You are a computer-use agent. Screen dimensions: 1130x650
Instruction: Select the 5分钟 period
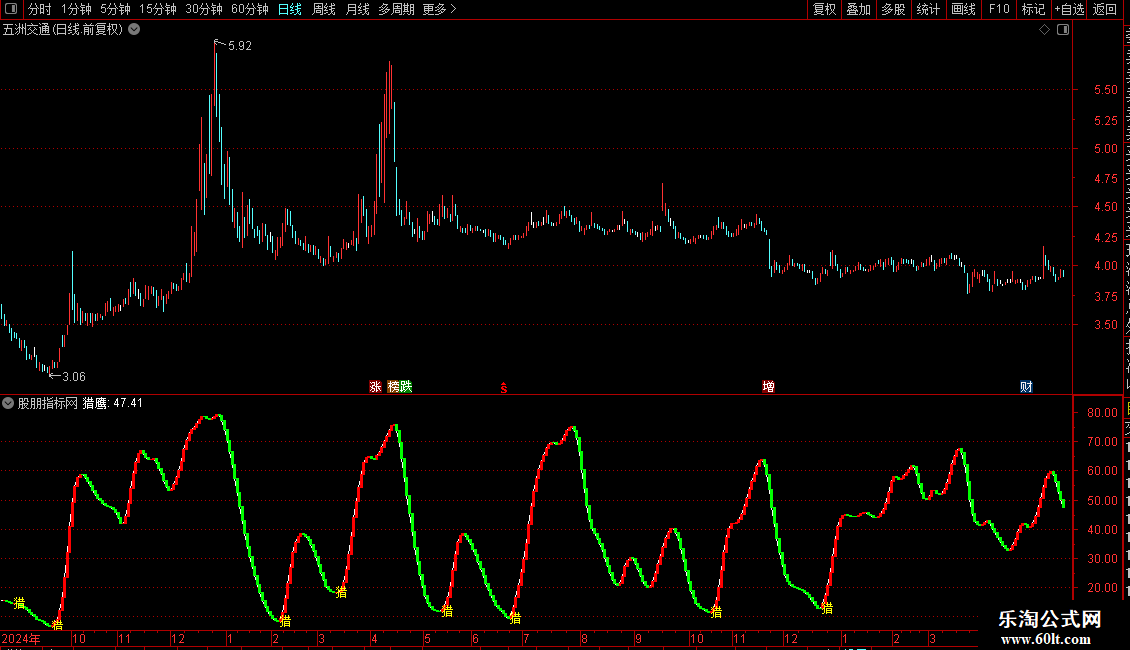click(x=115, y=9)
